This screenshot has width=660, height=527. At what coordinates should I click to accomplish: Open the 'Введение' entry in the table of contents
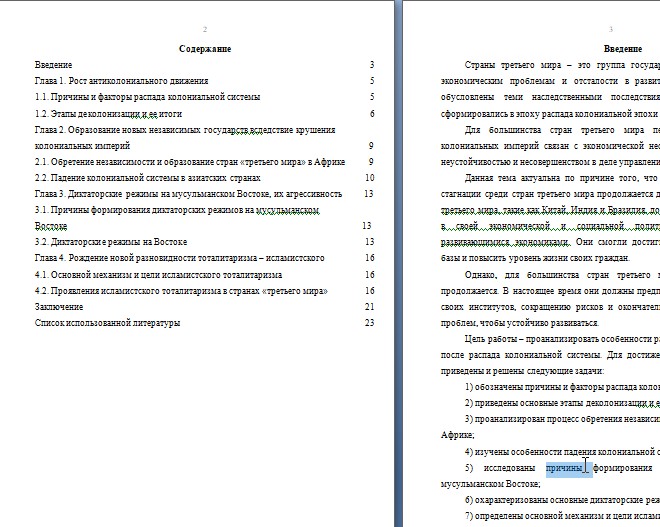click(53, 64)
